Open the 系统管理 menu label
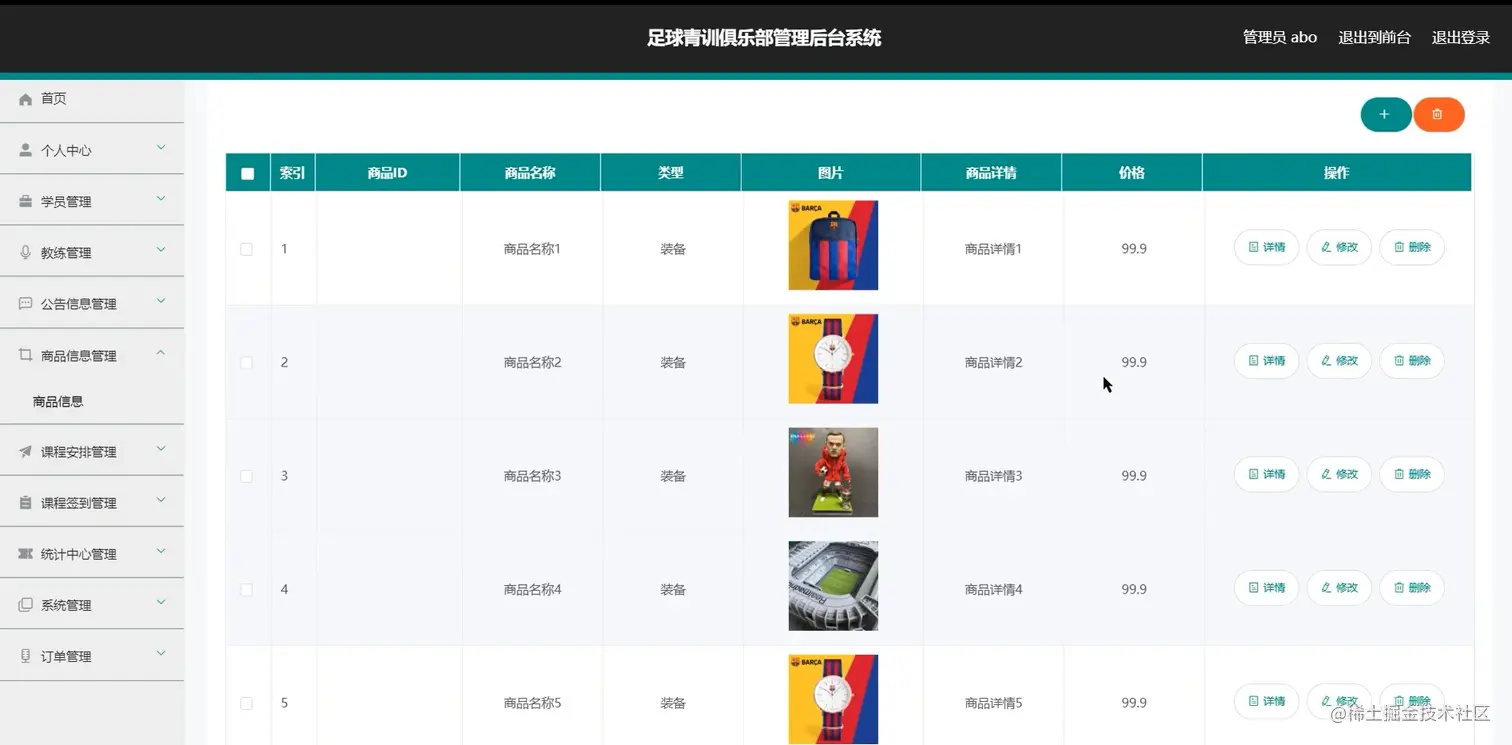 pyautogui.click(x=66, y=605)
